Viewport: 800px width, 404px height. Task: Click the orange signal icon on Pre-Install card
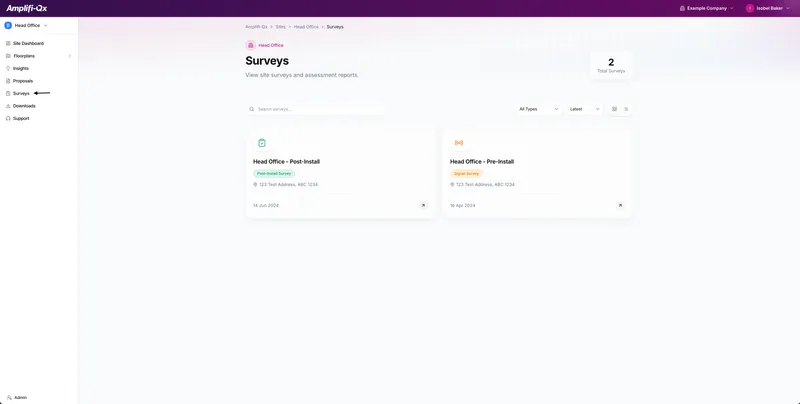(x=459, y=143)
